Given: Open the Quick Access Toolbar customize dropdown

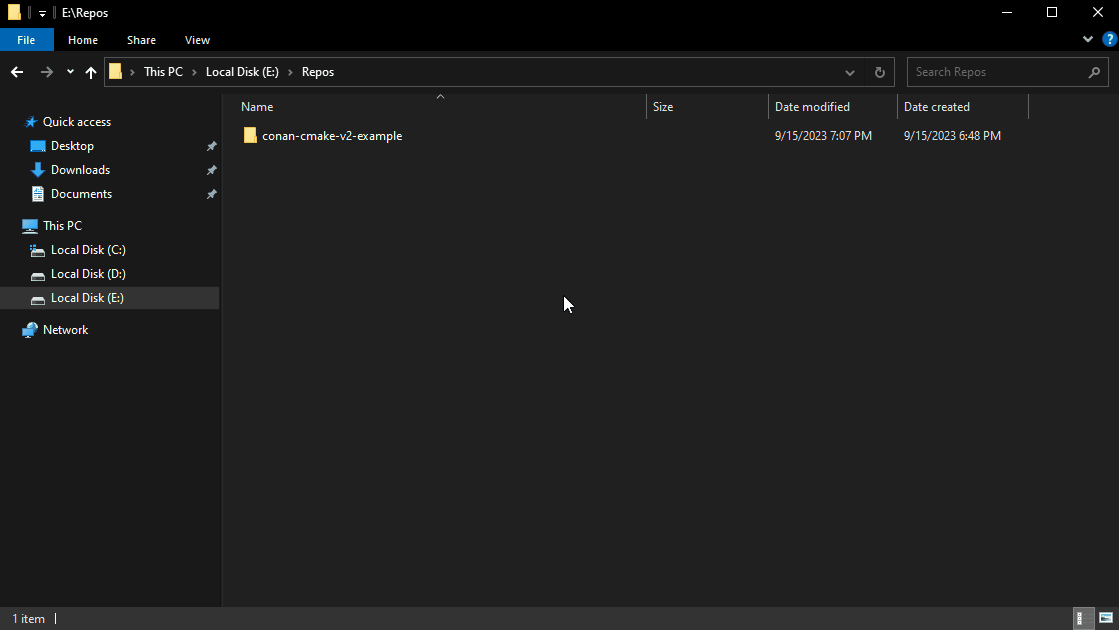Looking at the screenshot, I should (x=42, y=14).
